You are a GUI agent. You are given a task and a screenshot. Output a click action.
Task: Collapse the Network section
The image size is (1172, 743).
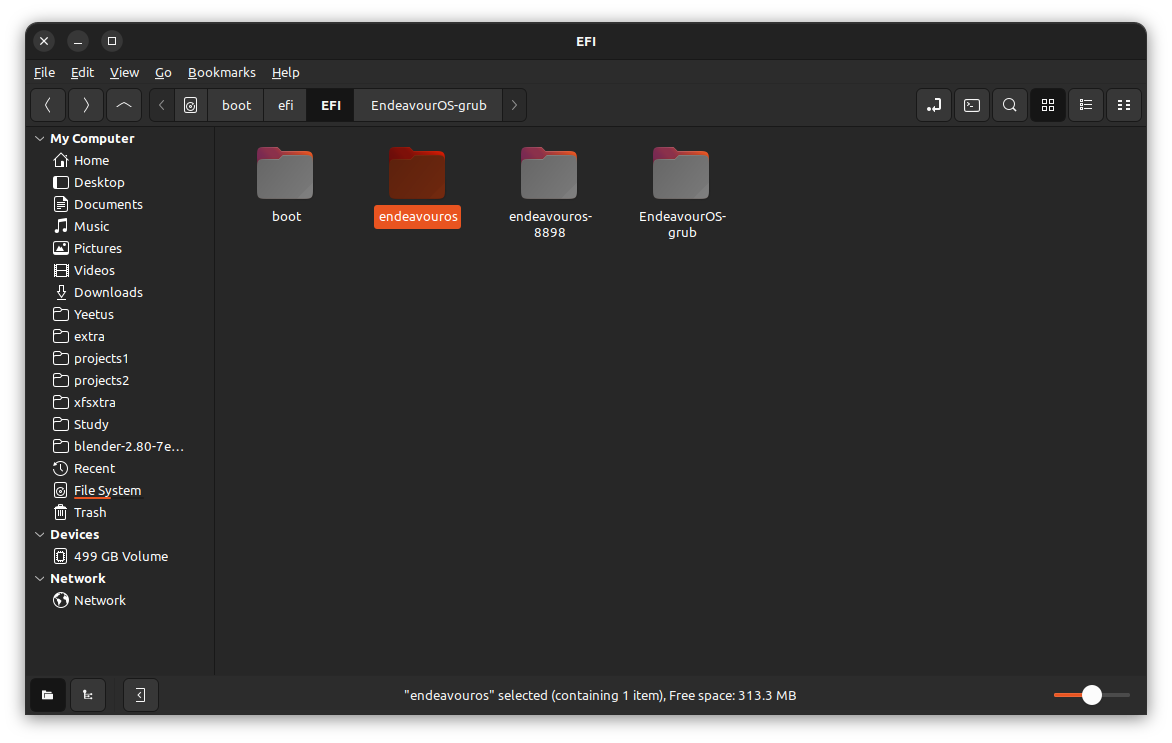[x=40, y=579]
